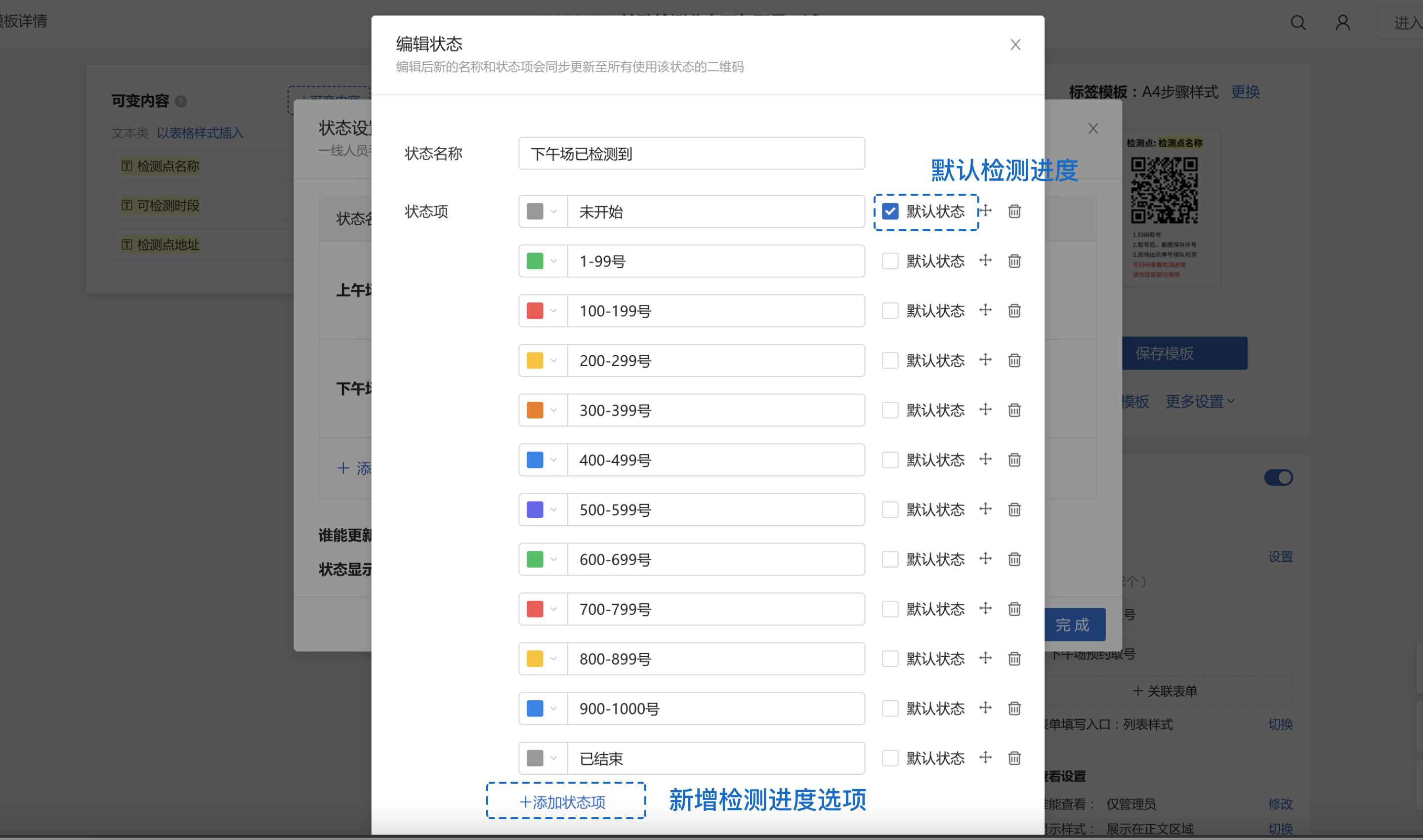The width and height of the screenshot is (1423, 840).
Task: Click 保存模板 button in background
Action: click(x=1184, y=354)
